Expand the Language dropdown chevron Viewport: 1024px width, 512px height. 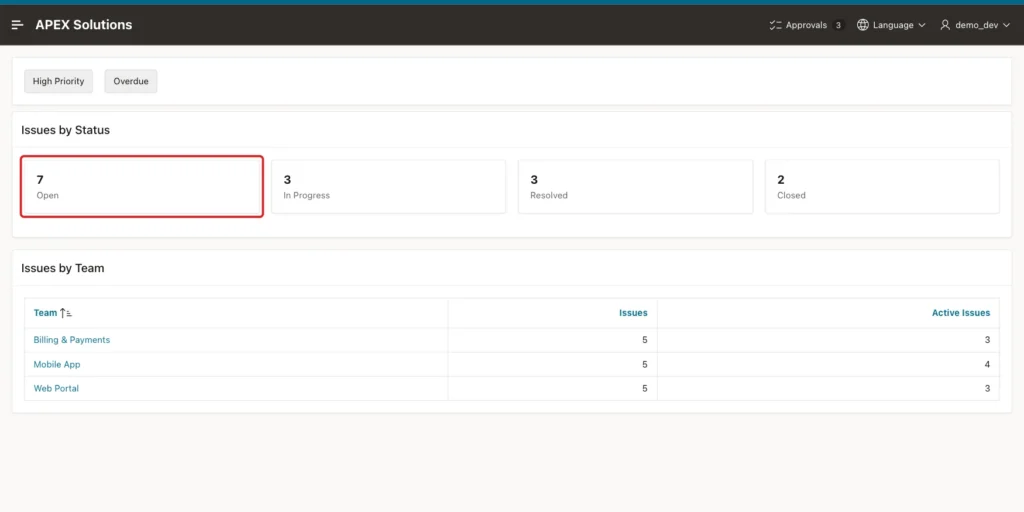921,25
